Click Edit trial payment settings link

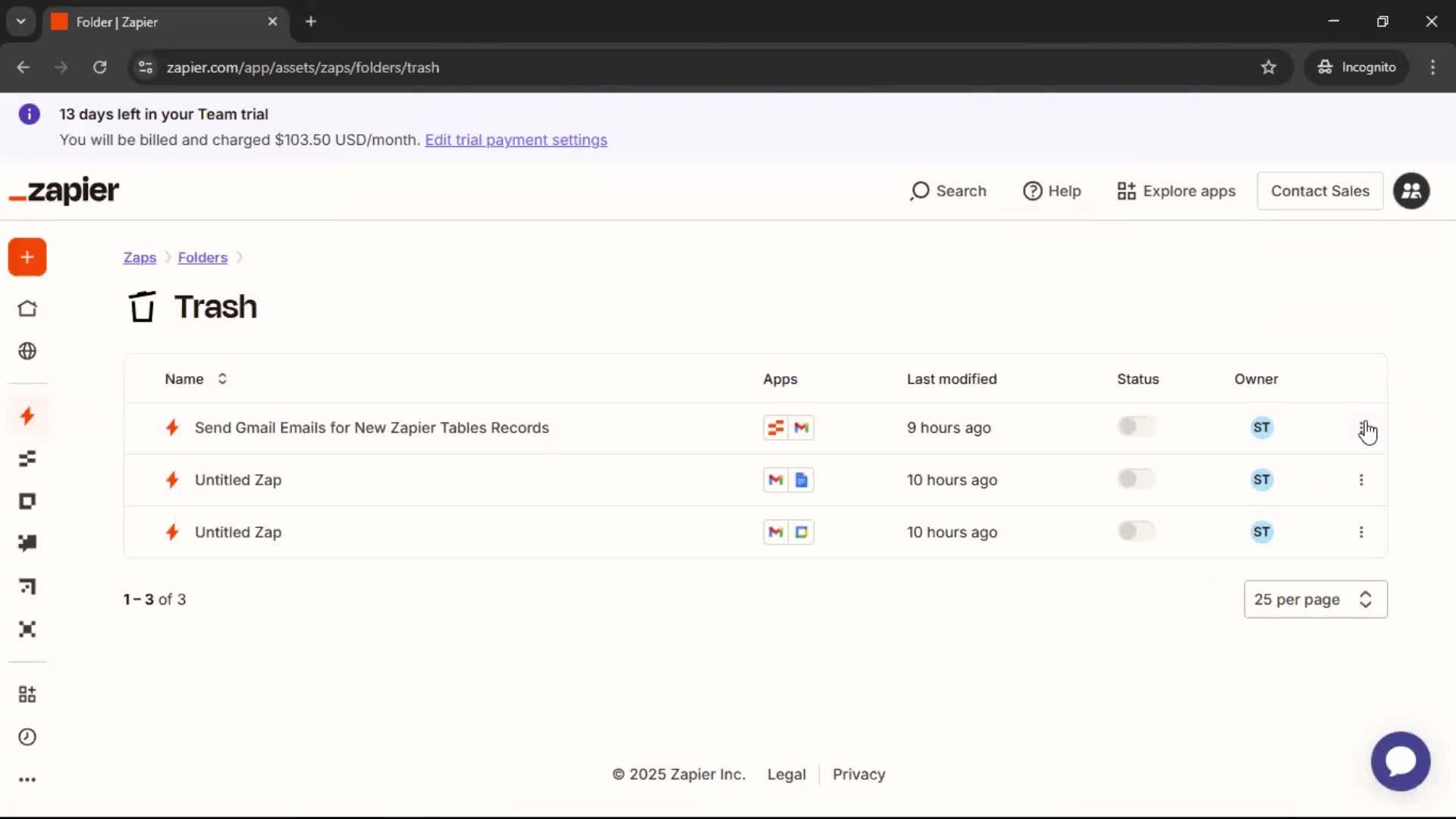click(516, 140)
